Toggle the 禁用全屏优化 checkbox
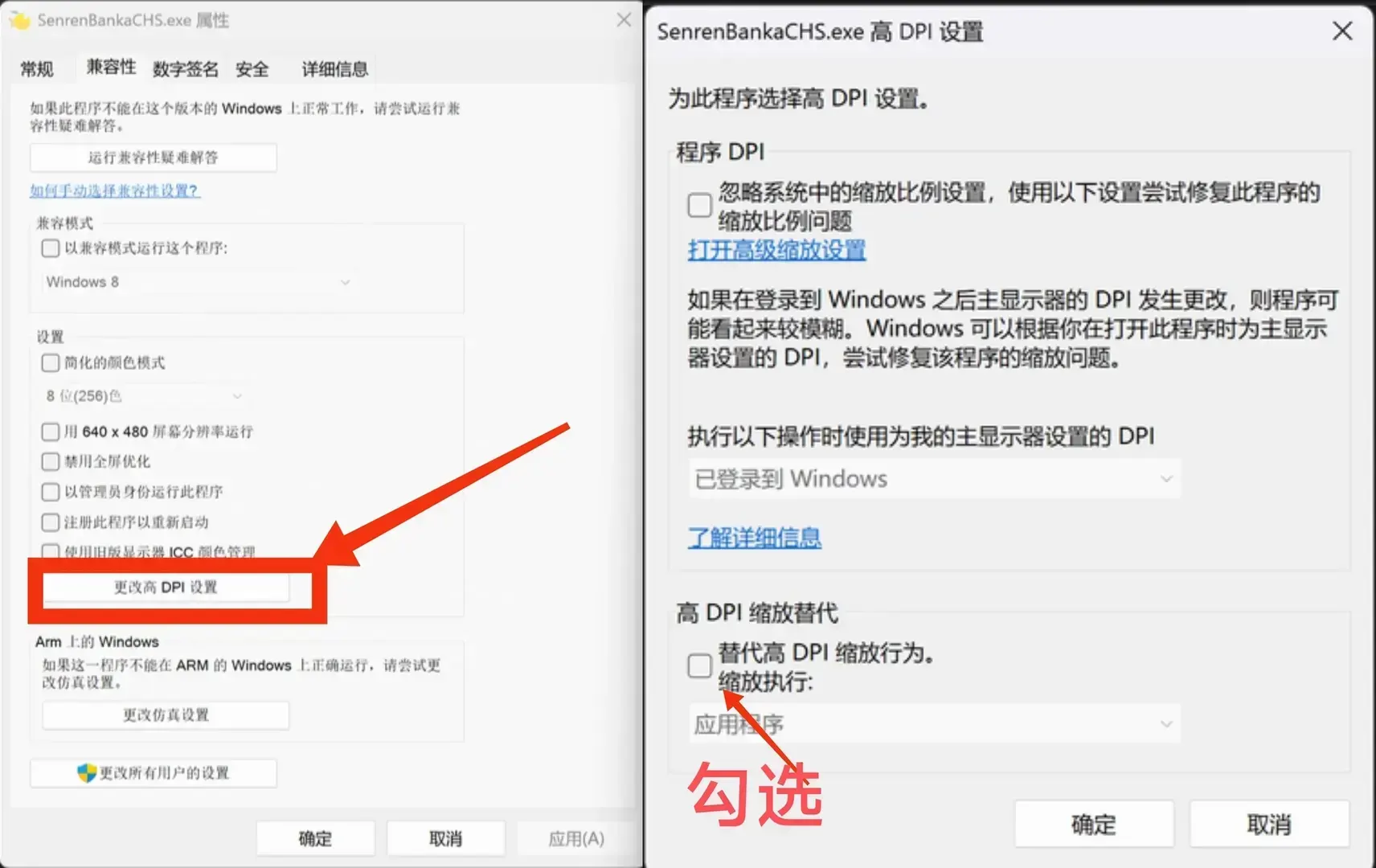Viewport: 1376px width, 868px height. click(x=51, y=462)
